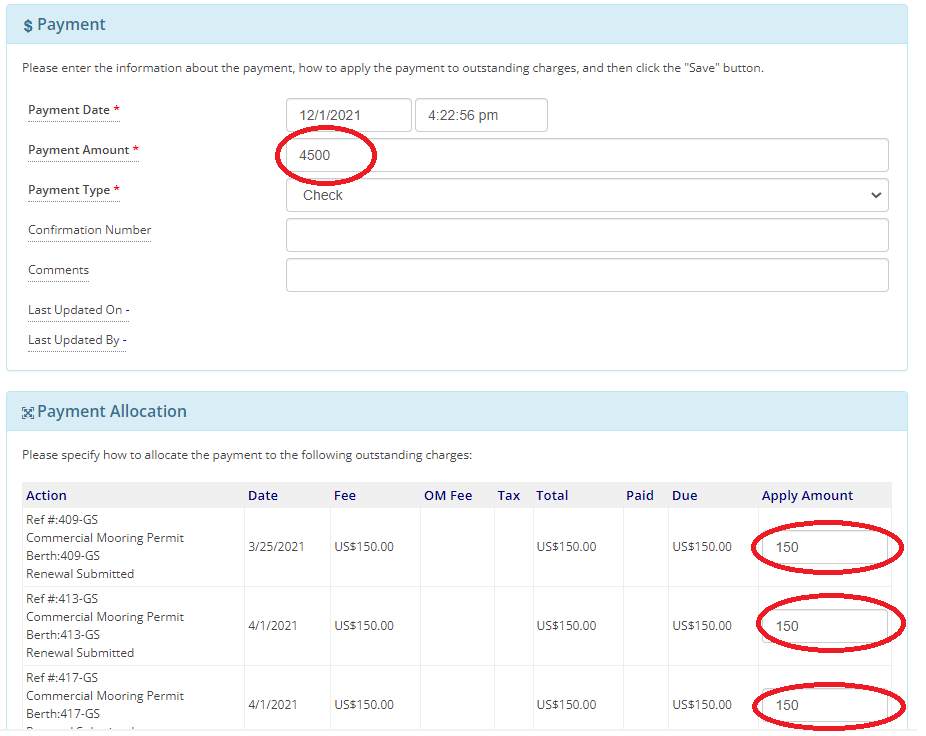
Task: Click the OM Fee column header
Action: point(448,495)
